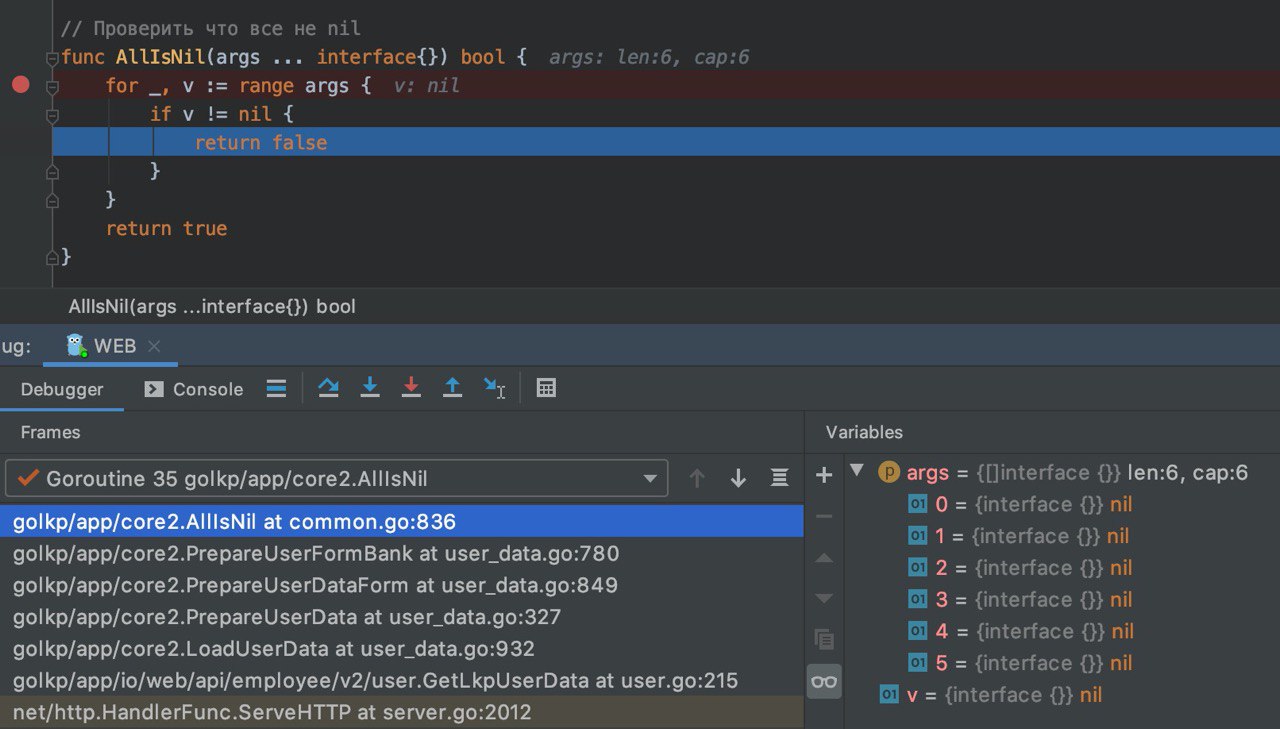Click the Step Out icon
Viewport: 1280px width, 729px height.
point(452,388)
